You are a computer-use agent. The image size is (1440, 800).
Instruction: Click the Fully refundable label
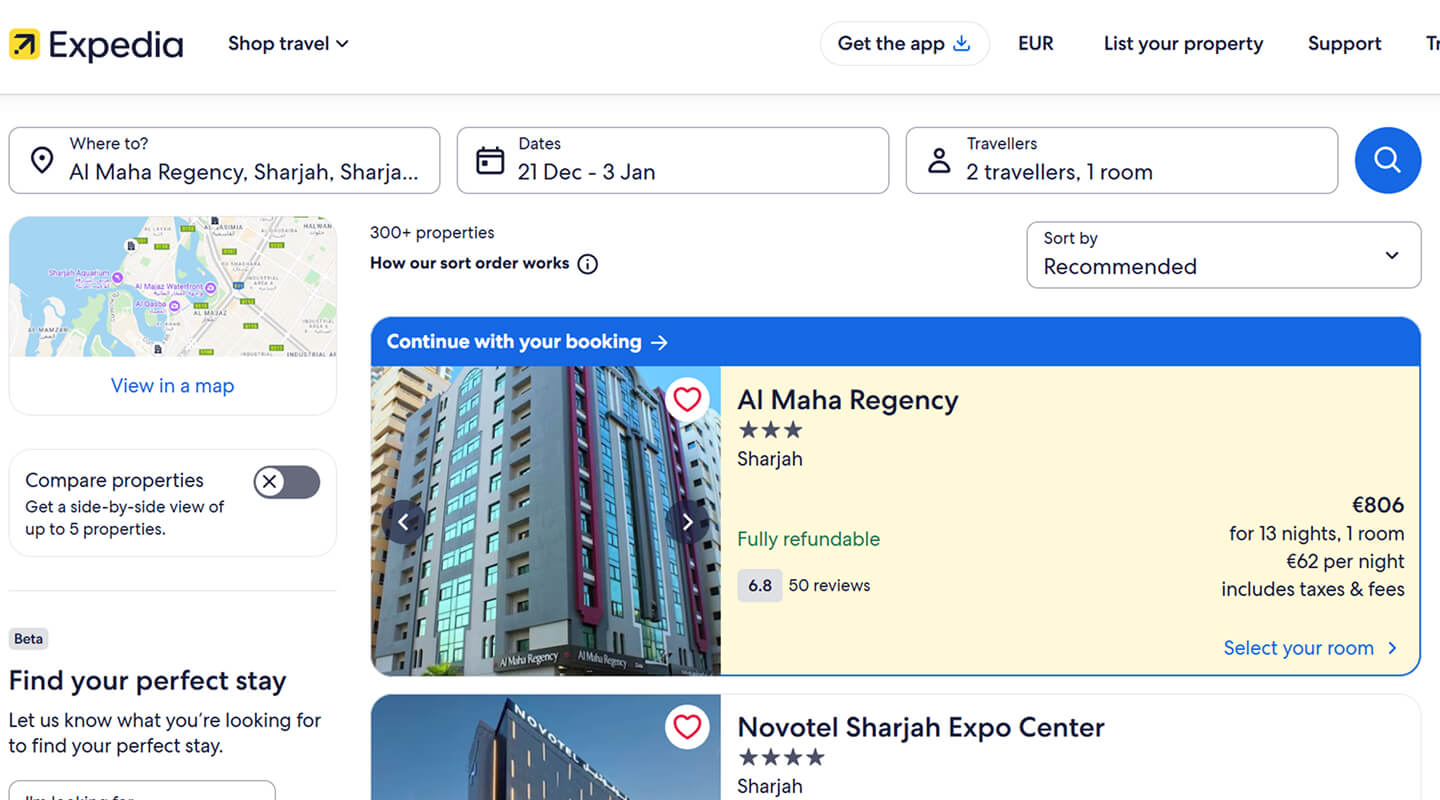[x=809, y=539]
